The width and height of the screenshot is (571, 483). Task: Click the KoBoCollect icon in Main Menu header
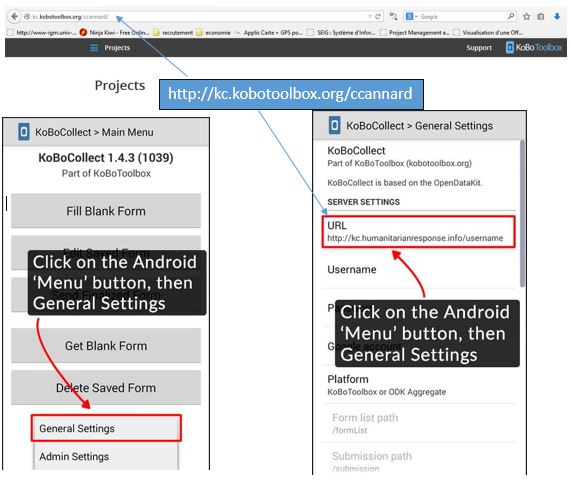click(x=24, y=132)
